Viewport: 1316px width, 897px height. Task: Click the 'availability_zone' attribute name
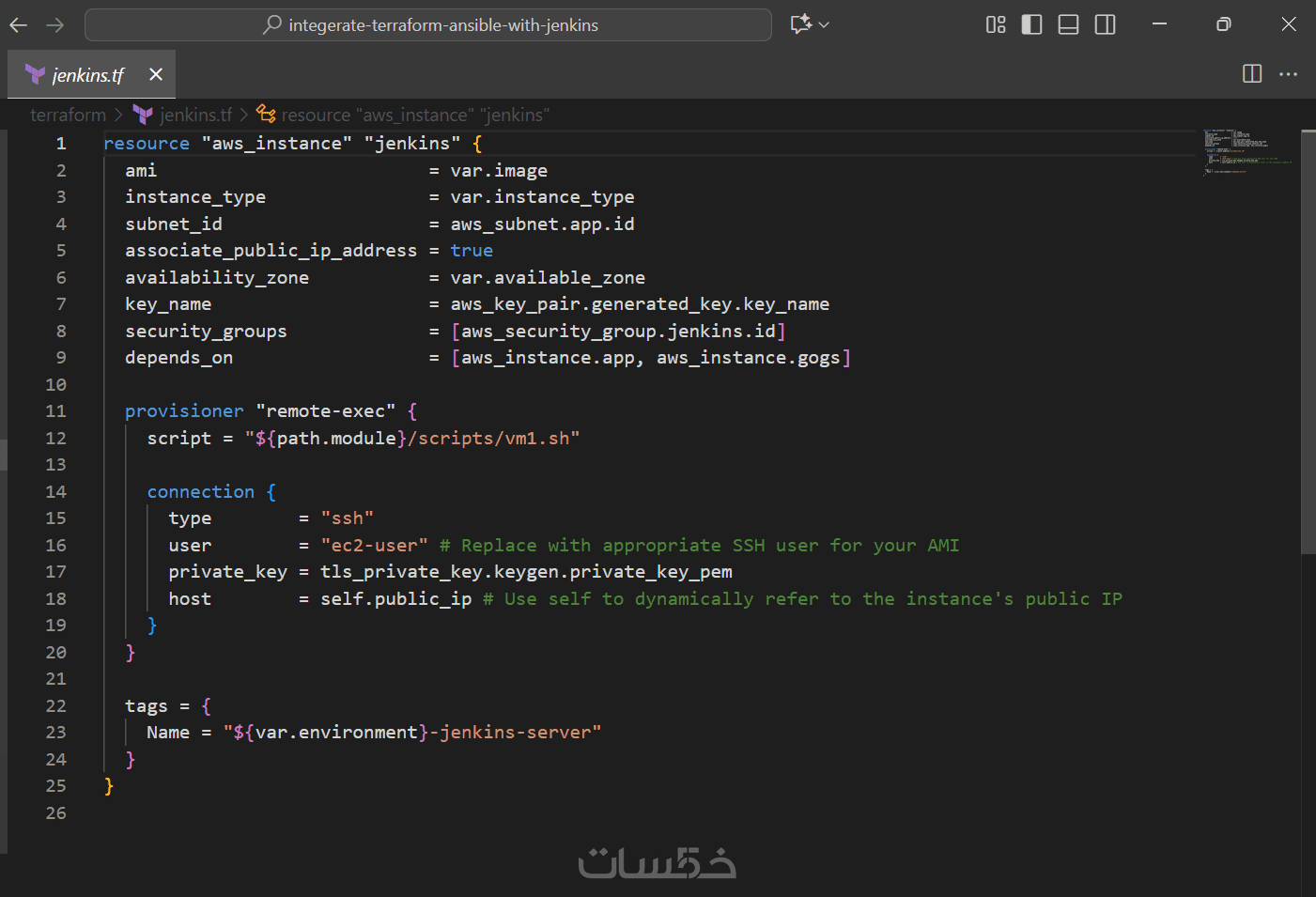[217, 278]
